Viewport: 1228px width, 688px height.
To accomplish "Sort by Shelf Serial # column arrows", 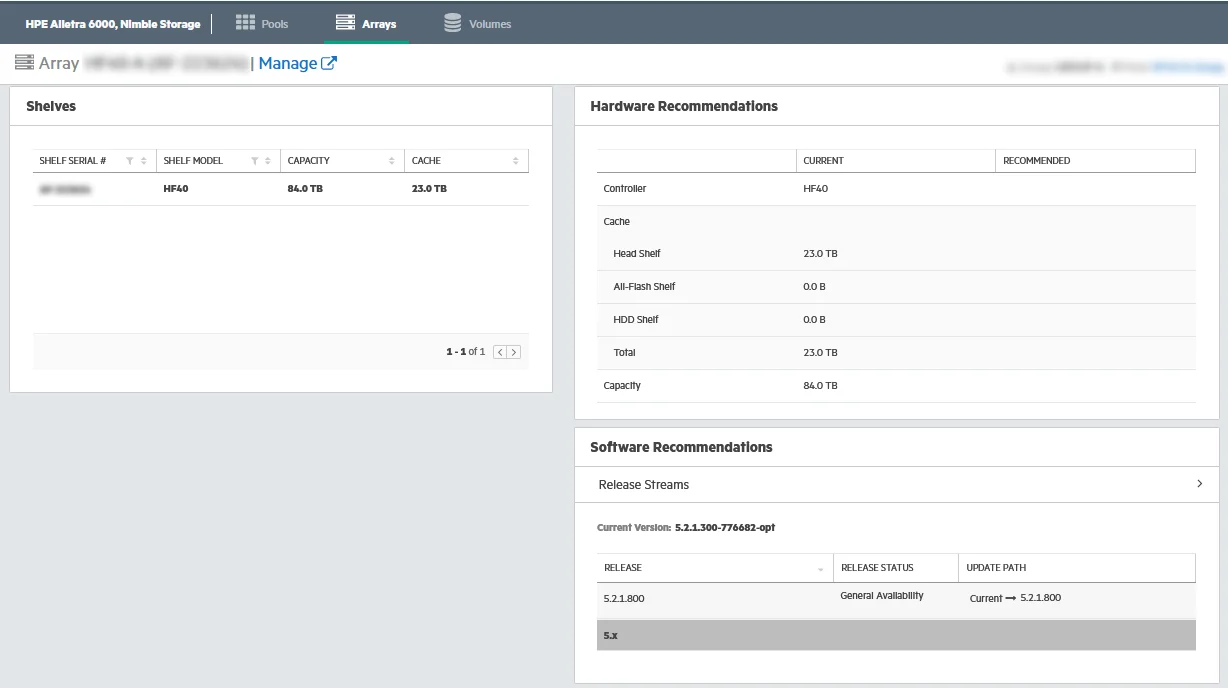I will [x=143, y=161].
